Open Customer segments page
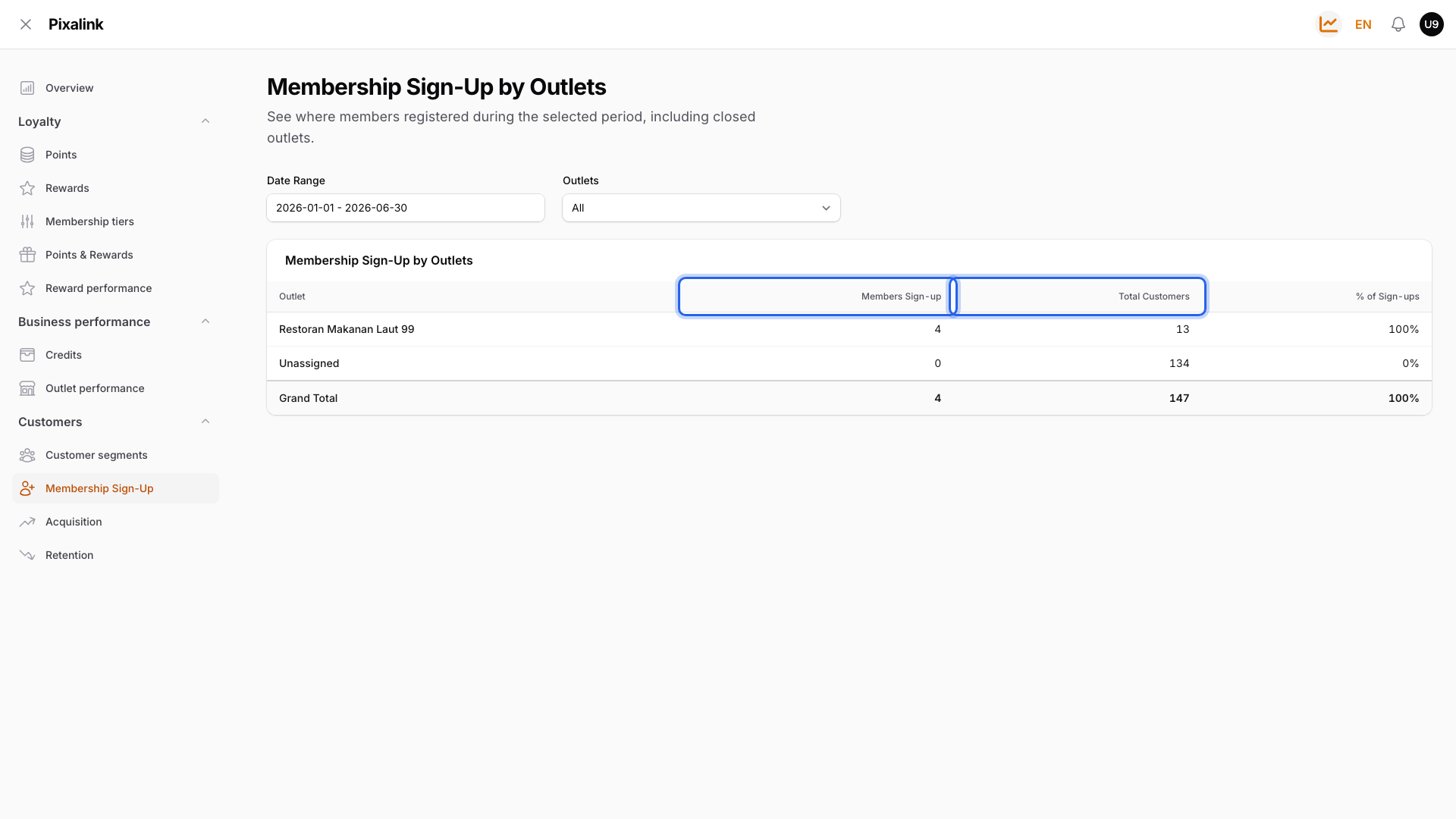 tap(115, 455)
